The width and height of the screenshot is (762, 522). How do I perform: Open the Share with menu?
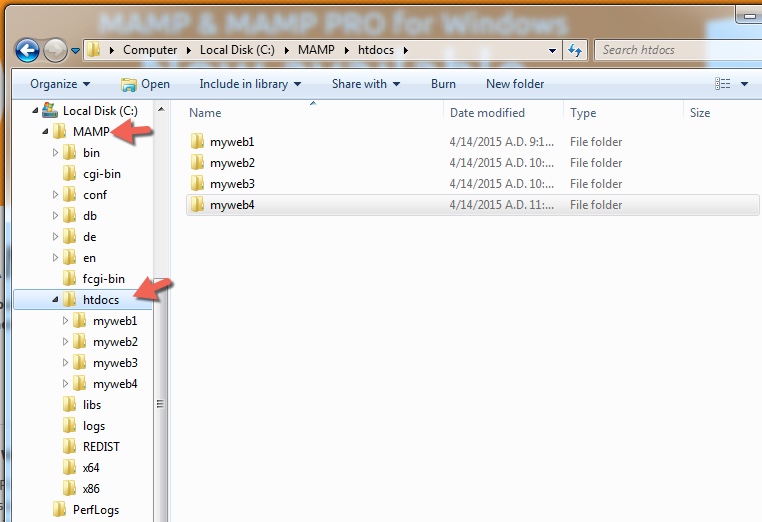365,84
